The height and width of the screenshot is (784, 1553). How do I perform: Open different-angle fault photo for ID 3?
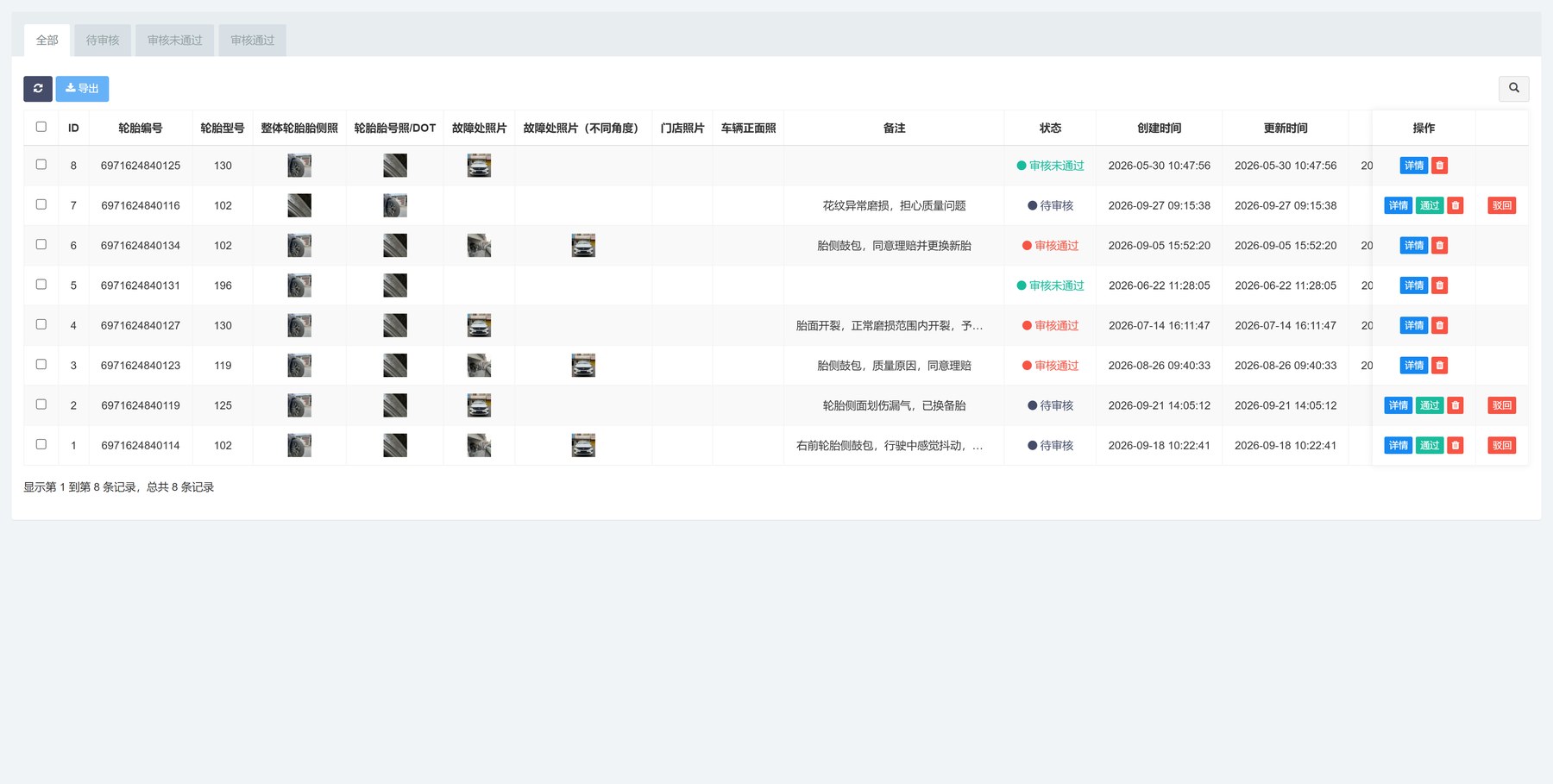point(583,366)
